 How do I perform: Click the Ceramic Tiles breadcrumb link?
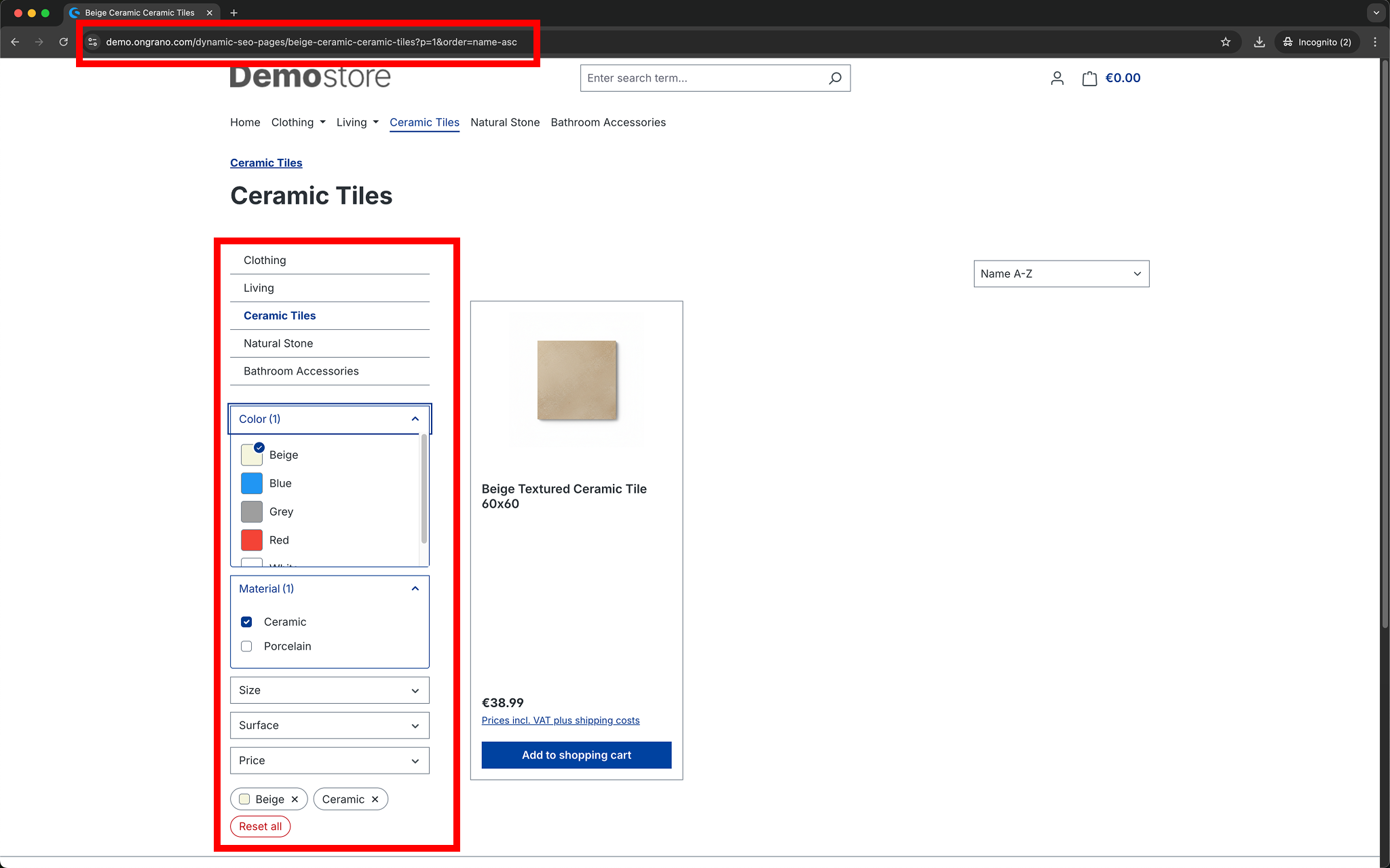pyautogui.click(x=266, y=163)
